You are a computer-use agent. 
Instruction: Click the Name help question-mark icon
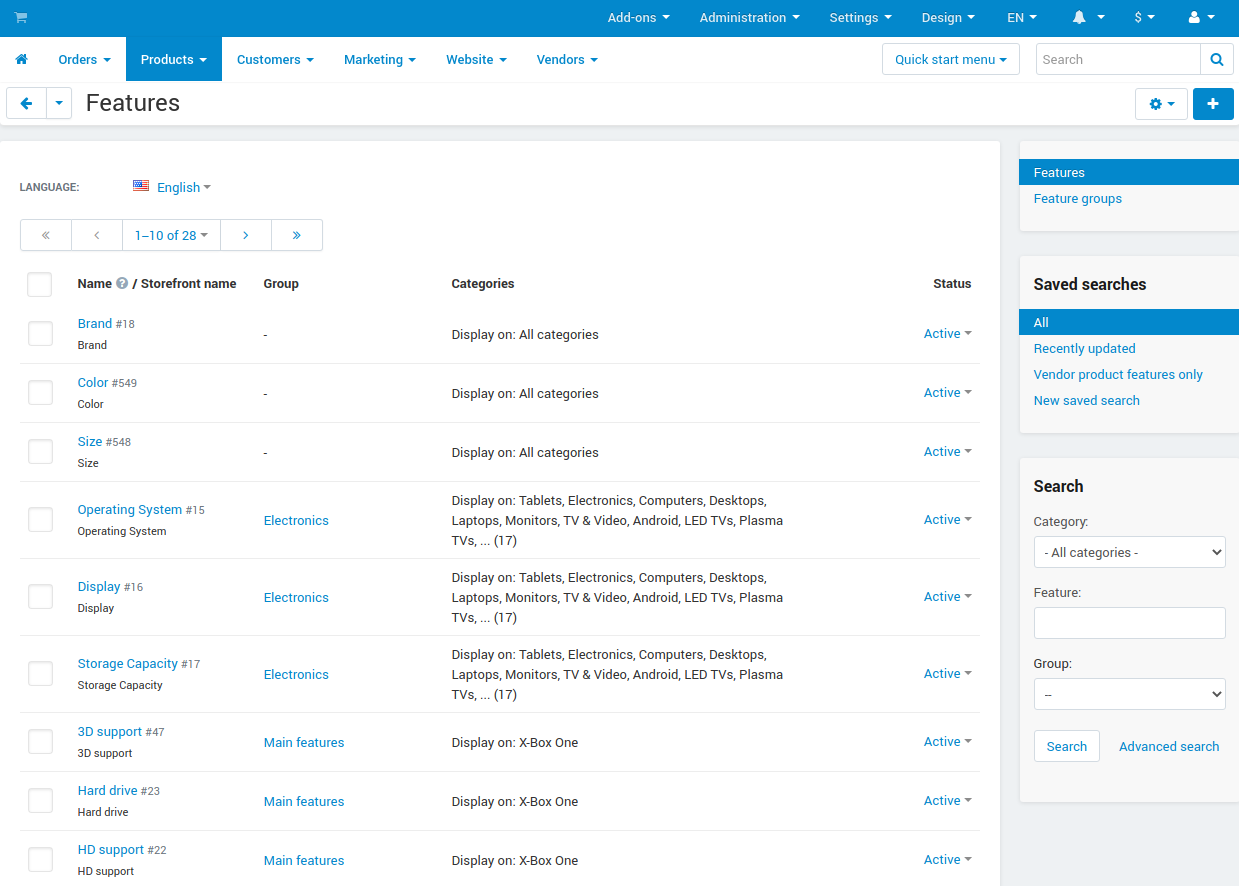coord(122,284)
